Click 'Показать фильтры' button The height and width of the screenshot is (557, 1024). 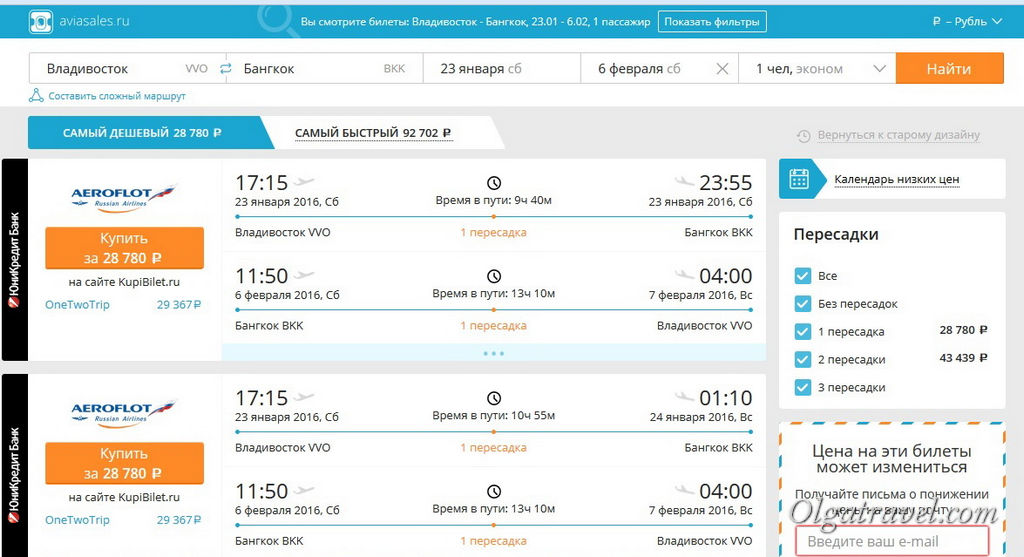712,21
